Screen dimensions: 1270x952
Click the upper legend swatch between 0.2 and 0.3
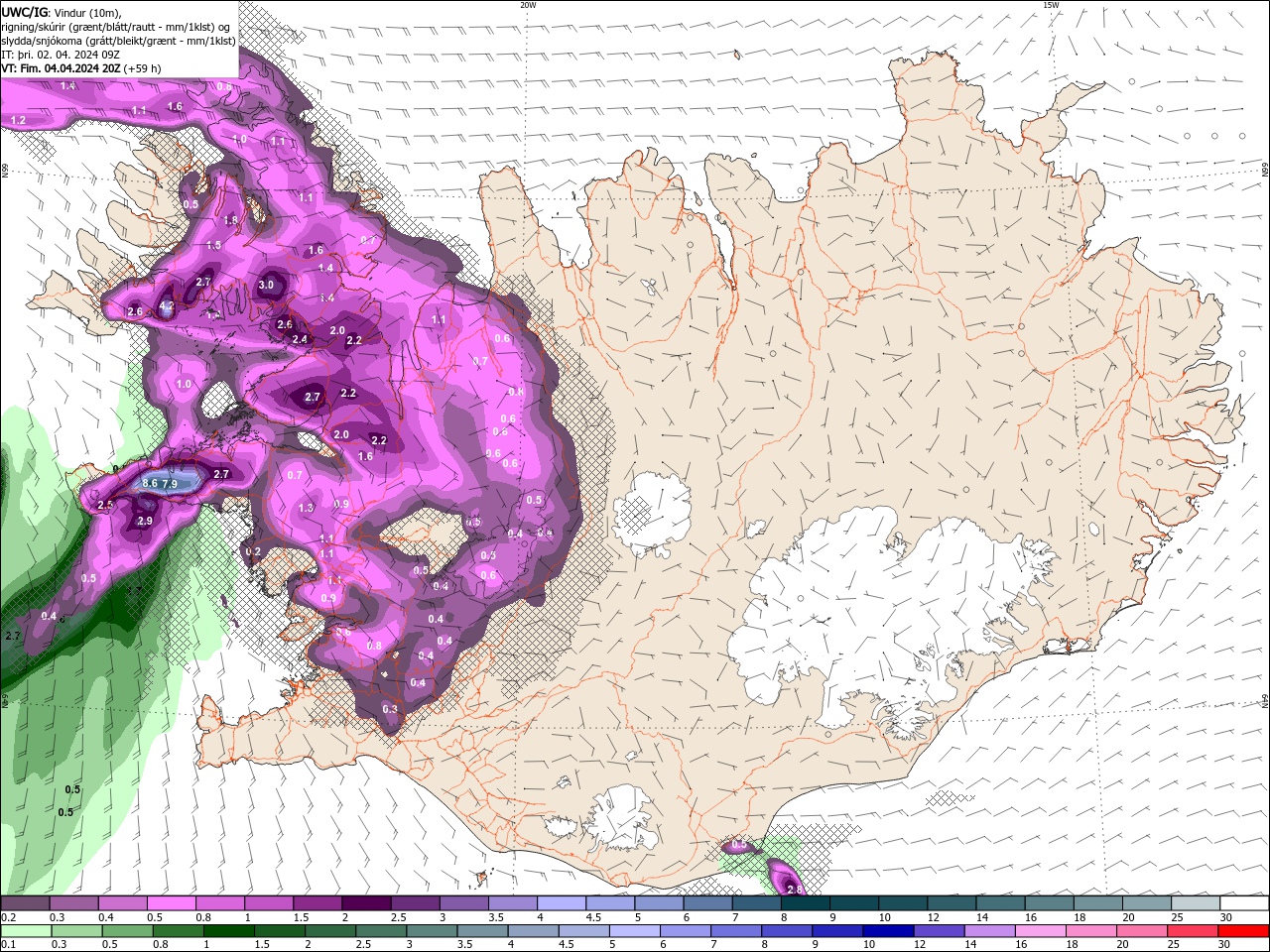(25, 903)
